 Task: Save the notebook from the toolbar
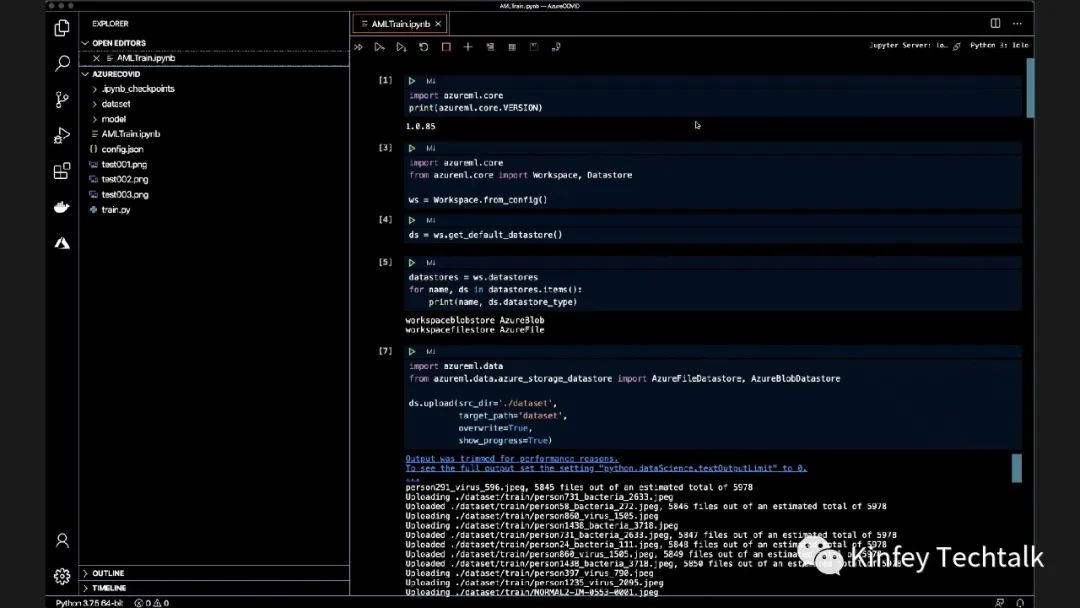(534, 47)
